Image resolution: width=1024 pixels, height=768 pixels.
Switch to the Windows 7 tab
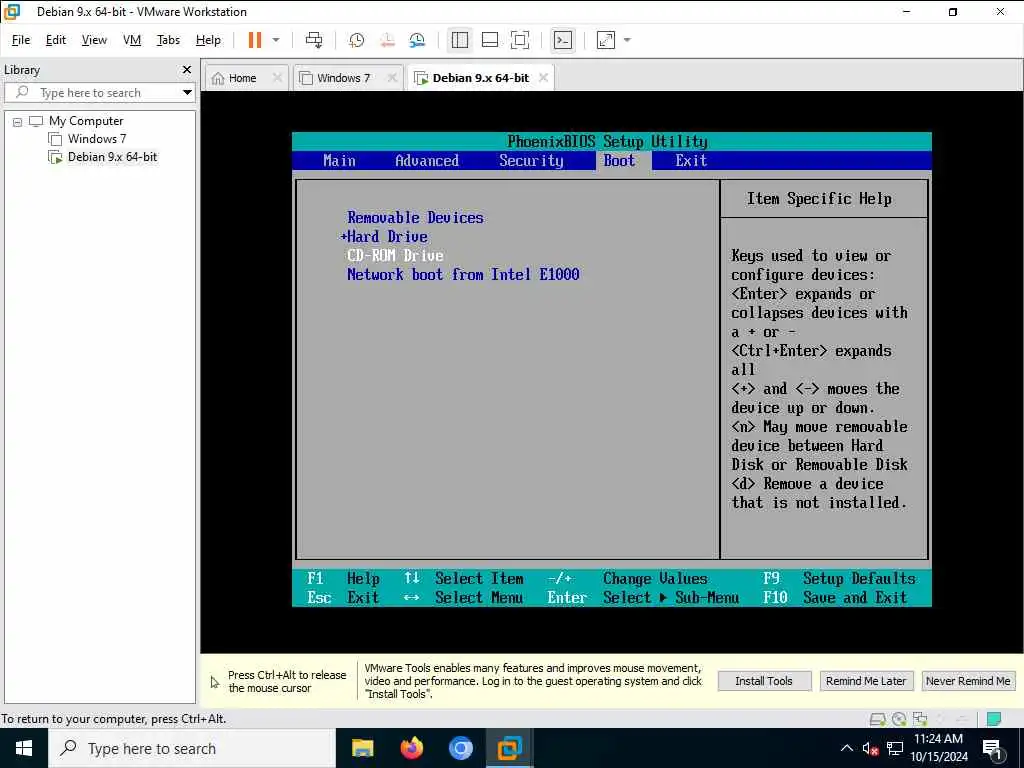tap(344, 78)
